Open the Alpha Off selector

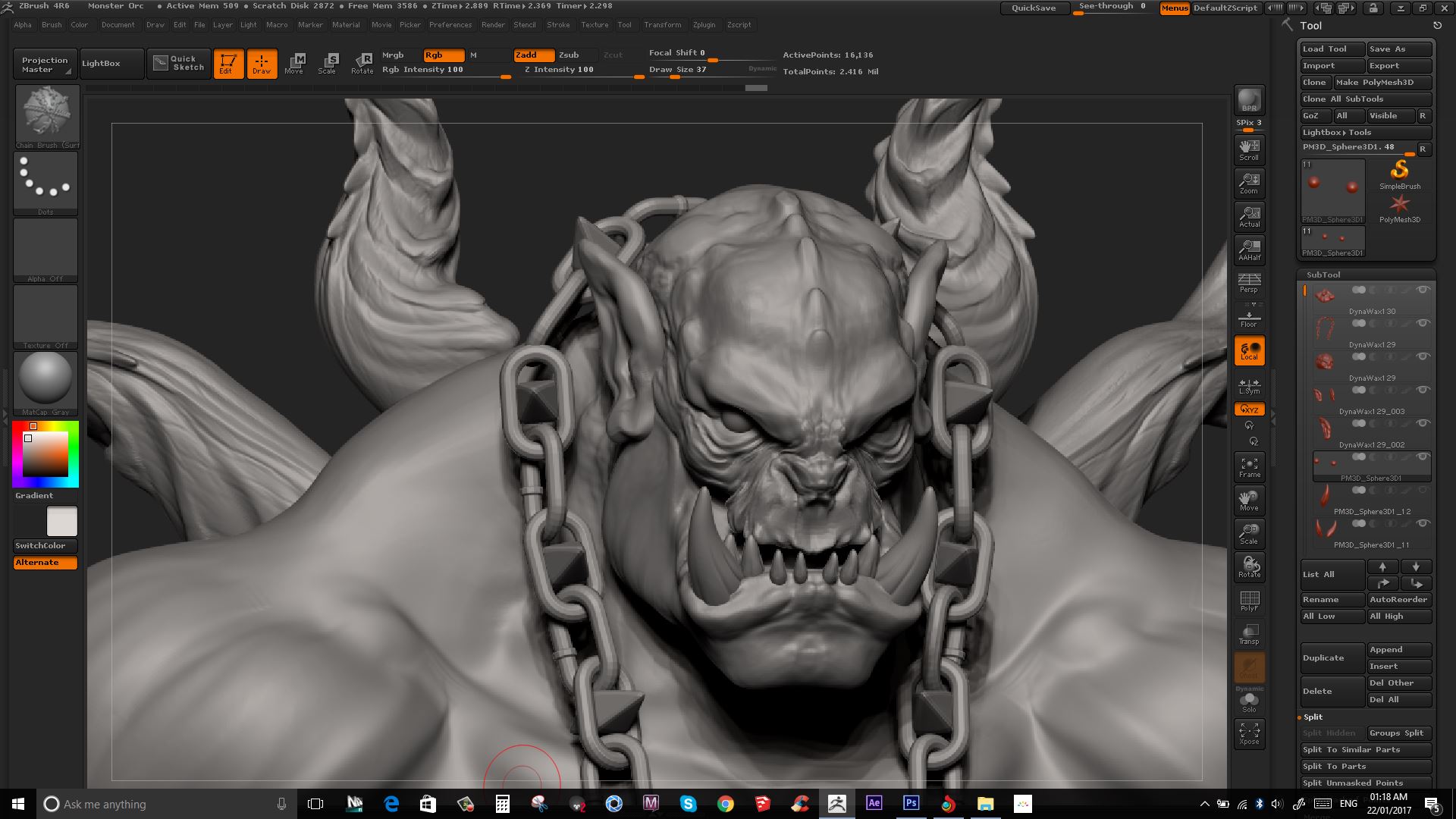coord(45,250)
